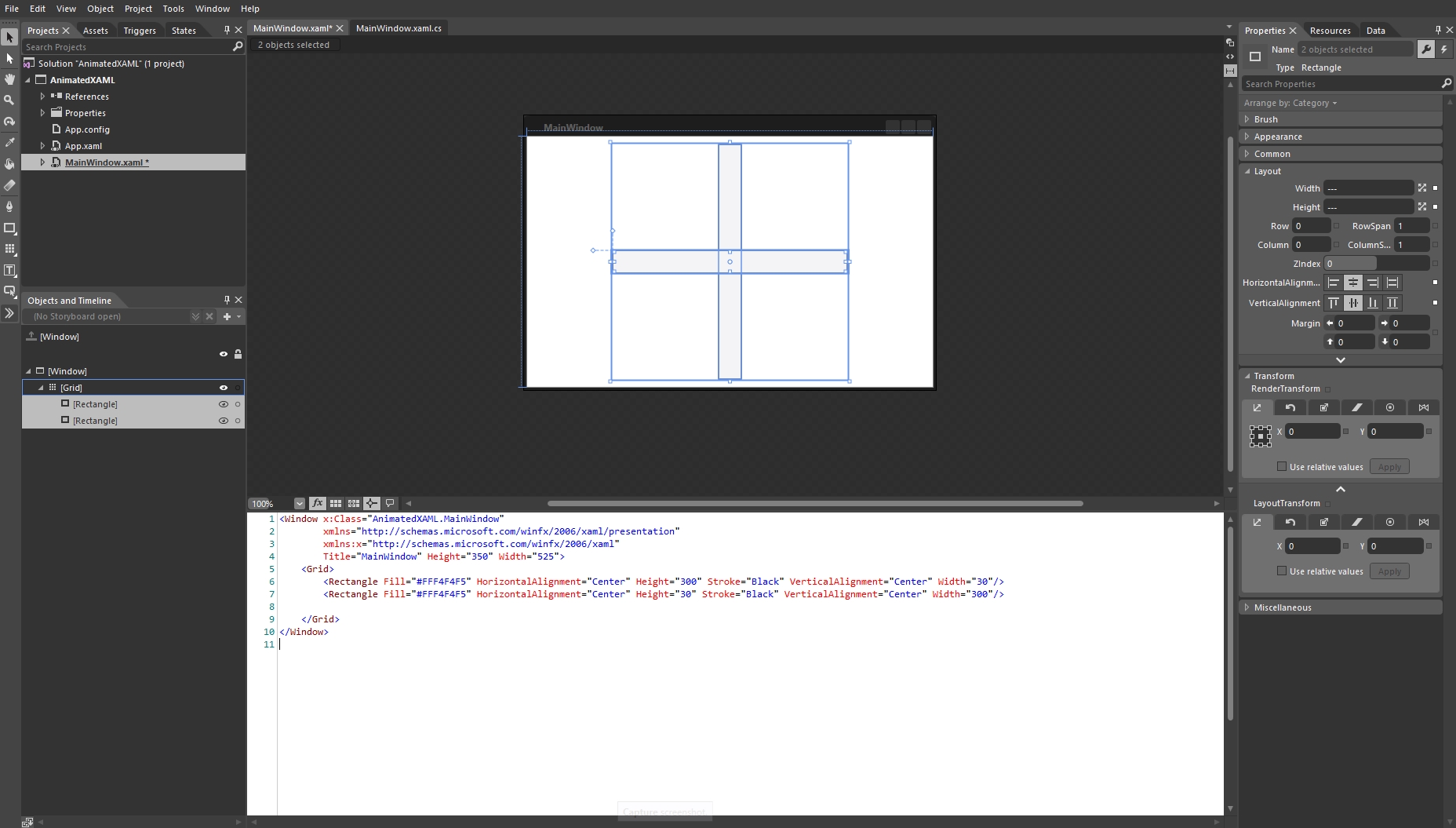Open the Project menu
The height and width of the screenshot is (828, 1456).
tap(139, 9)
